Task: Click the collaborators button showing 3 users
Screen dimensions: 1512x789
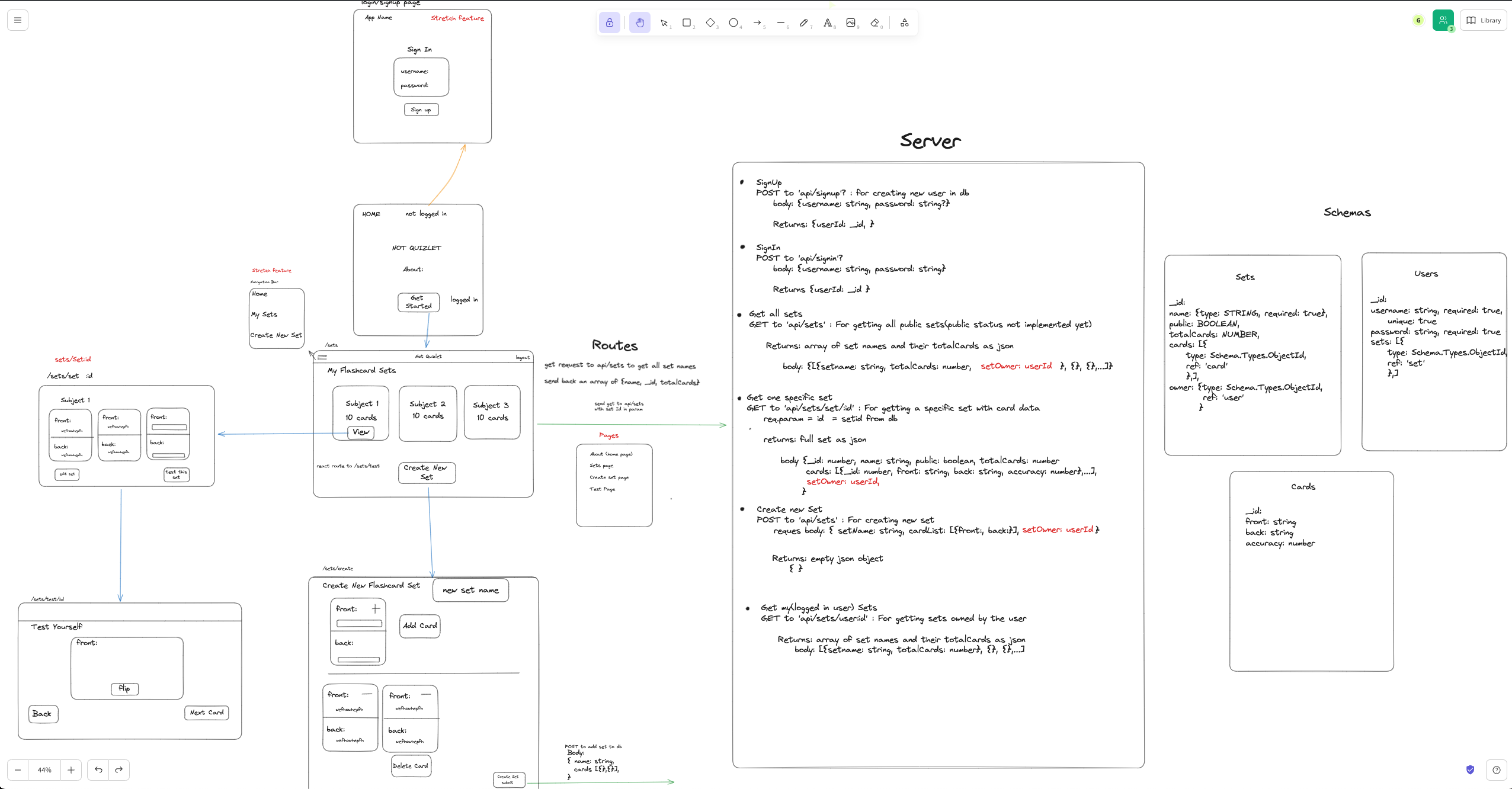Action: tap(1443, 20)
